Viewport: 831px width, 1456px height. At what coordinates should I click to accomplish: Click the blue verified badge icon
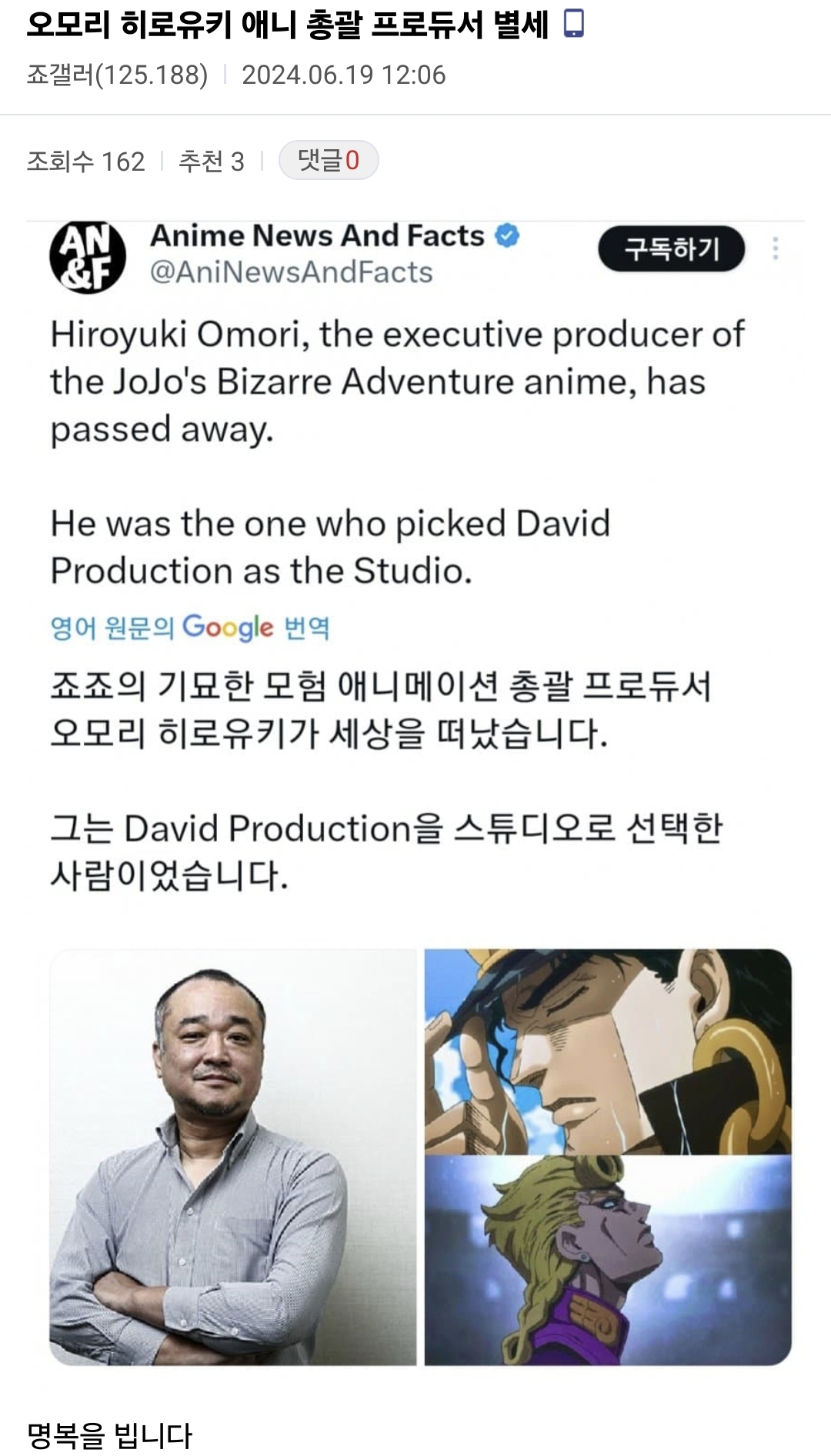tap(507, 235)
